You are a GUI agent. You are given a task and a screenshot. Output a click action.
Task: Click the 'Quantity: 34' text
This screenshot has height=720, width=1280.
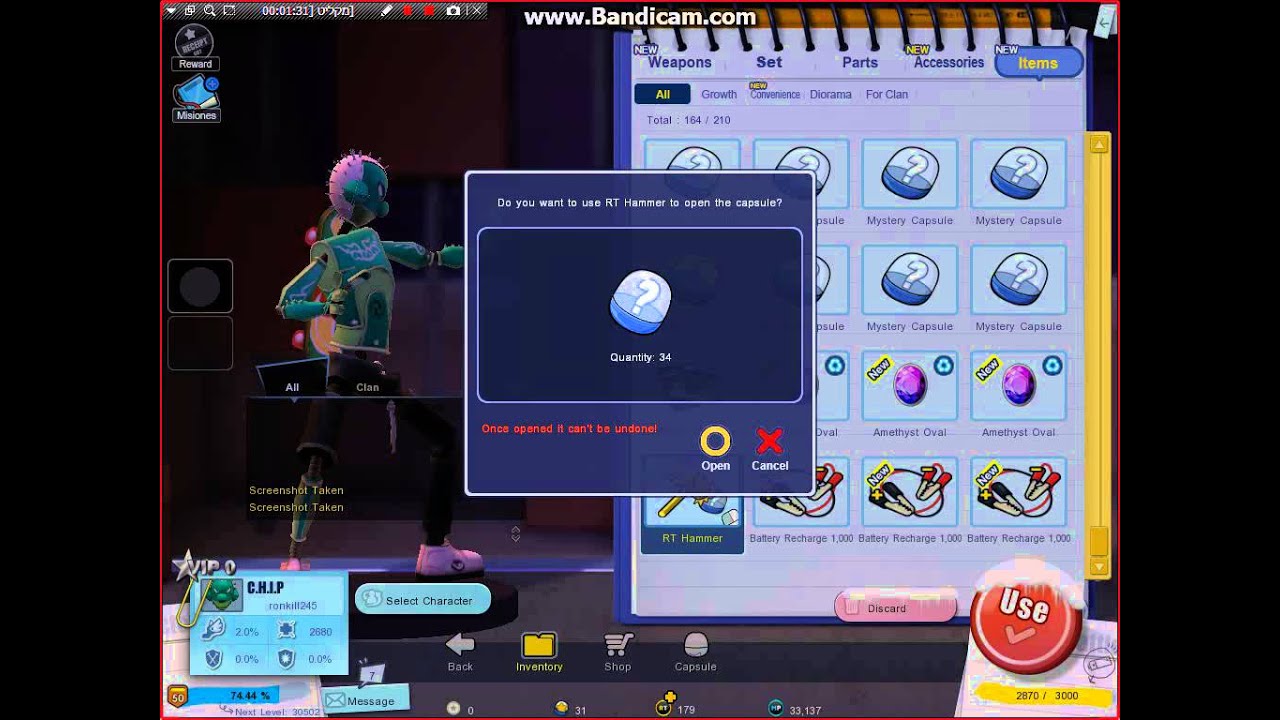(640, 357)
